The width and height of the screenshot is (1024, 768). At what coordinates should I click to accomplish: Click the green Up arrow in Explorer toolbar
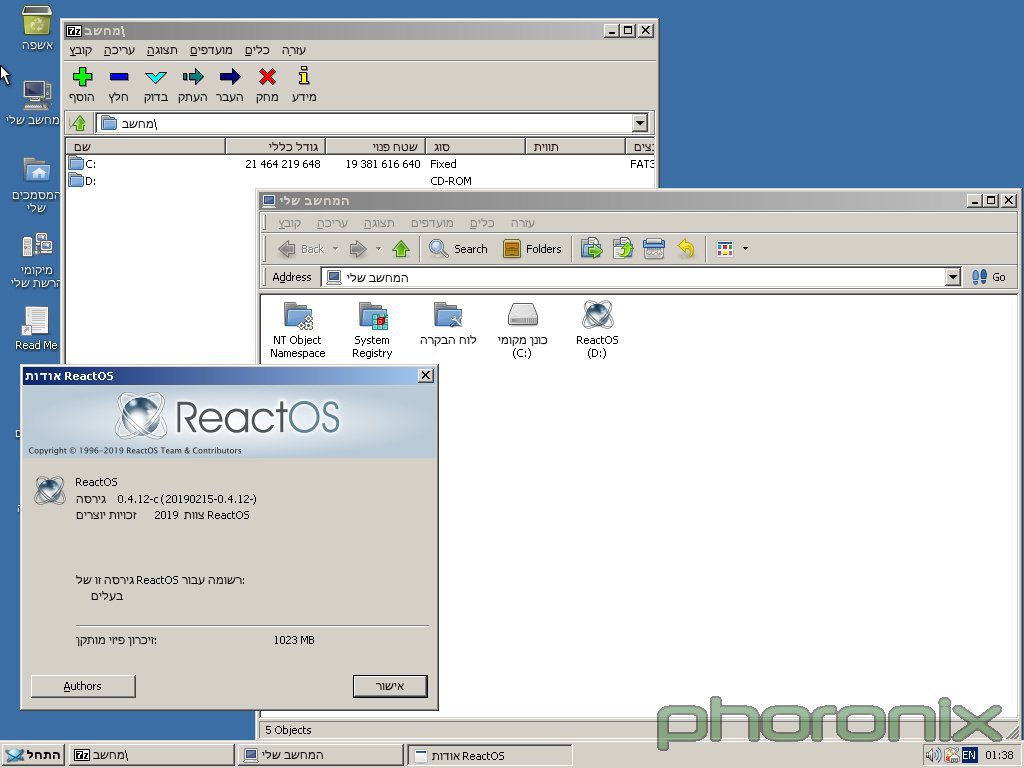coord(401,249)
